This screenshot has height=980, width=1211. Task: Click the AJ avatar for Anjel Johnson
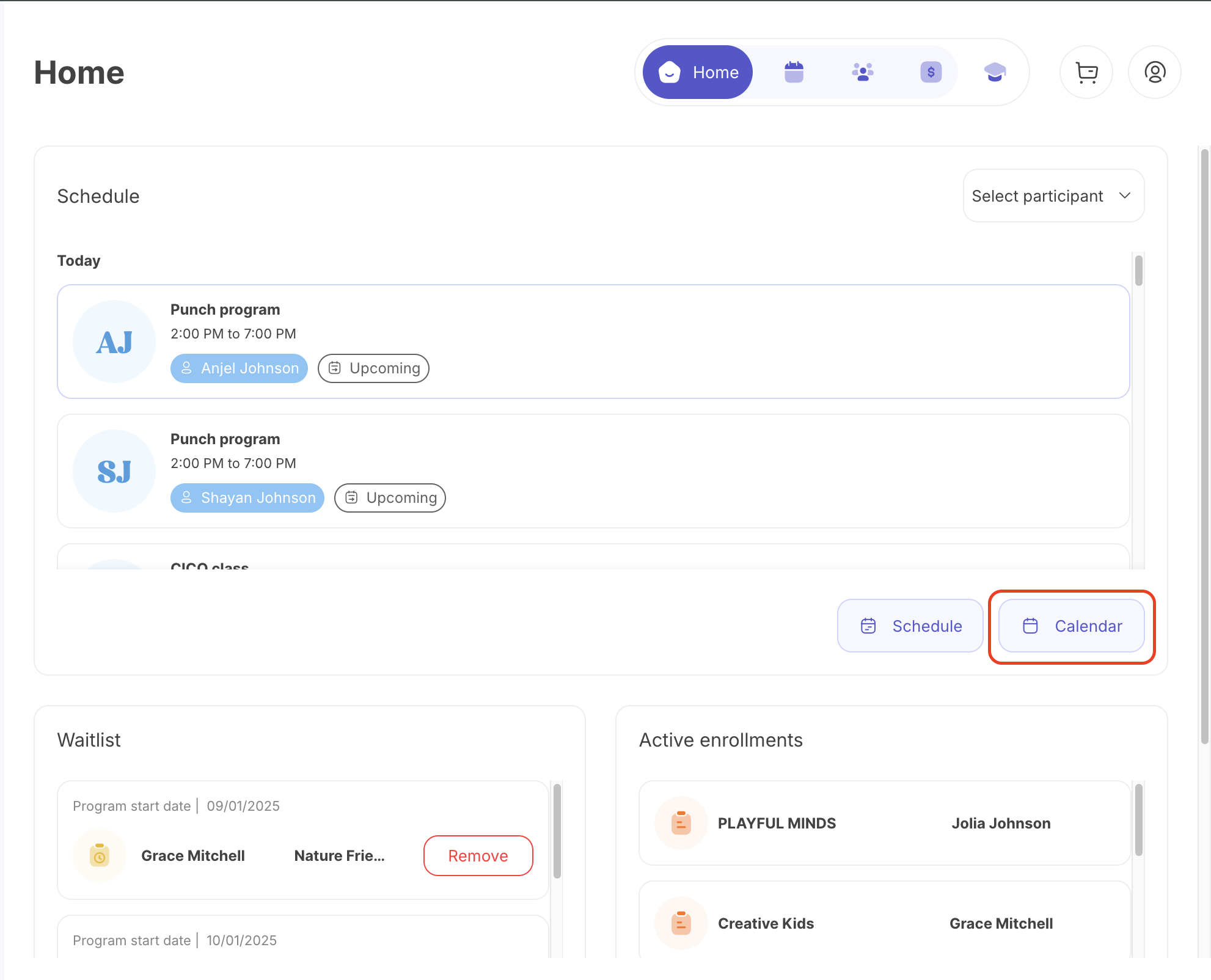[x=114, y=342]
